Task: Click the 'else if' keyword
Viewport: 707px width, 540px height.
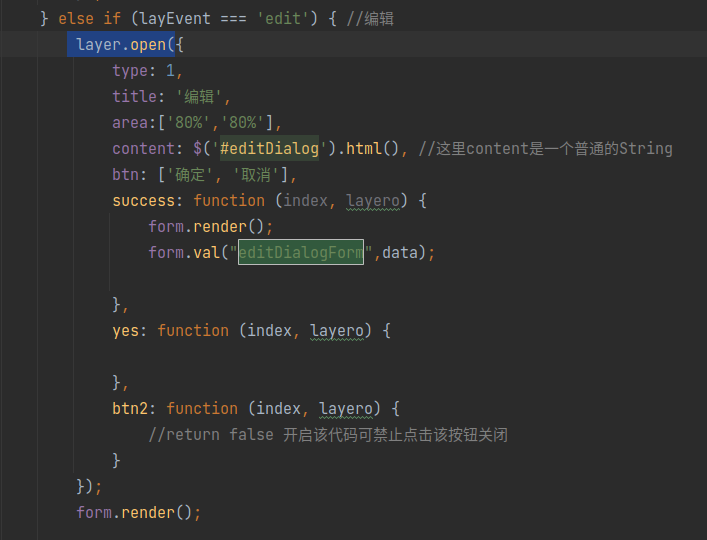Action: tap(89, 18)
